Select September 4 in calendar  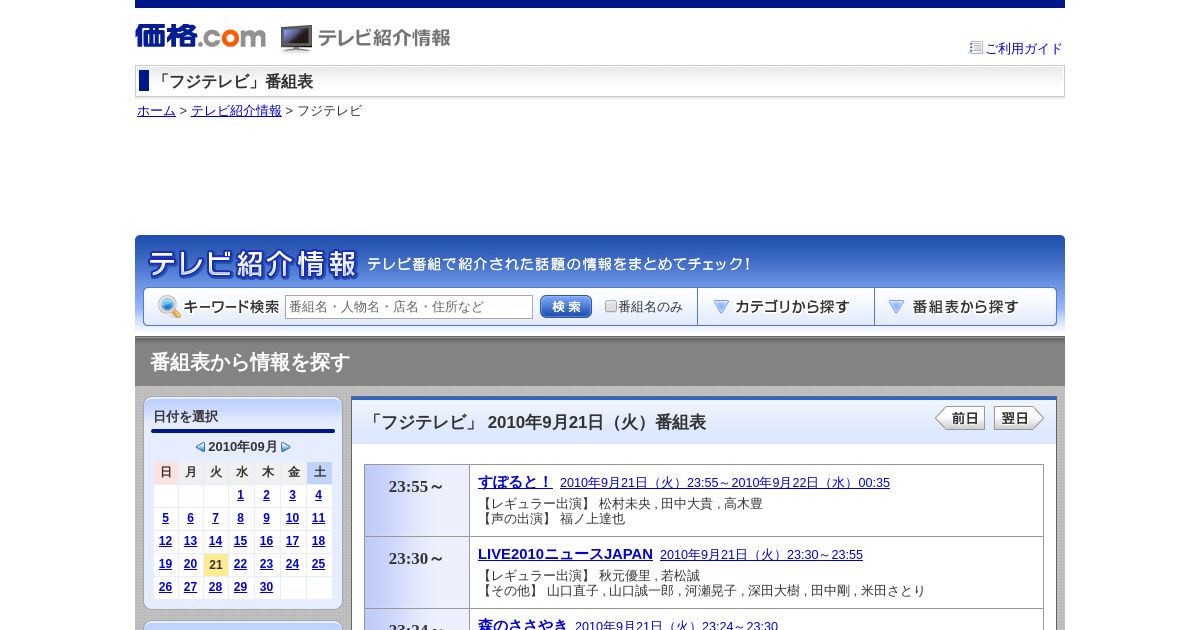(x=319, y=495)
